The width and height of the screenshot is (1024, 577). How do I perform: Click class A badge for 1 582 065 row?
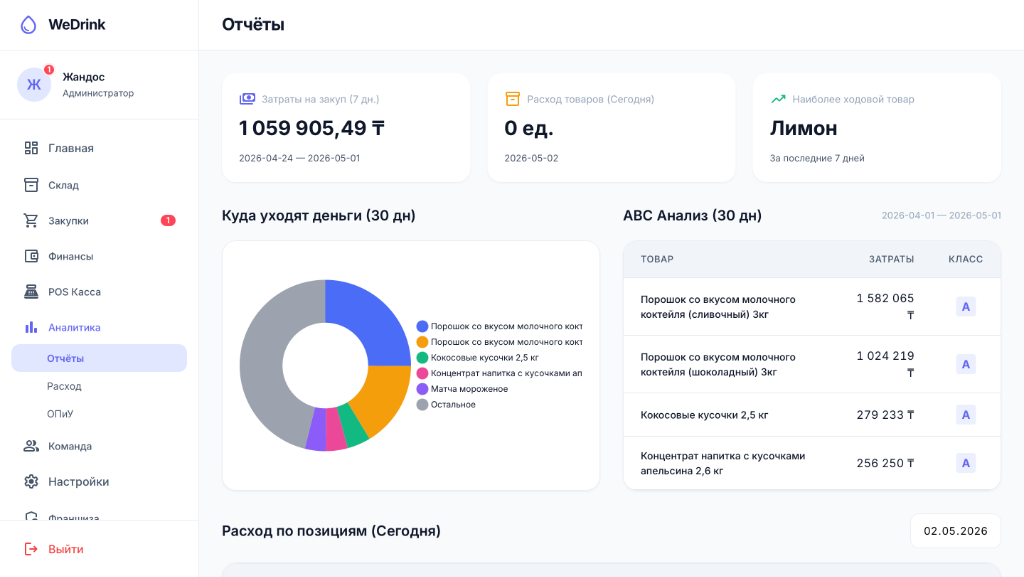965,307
